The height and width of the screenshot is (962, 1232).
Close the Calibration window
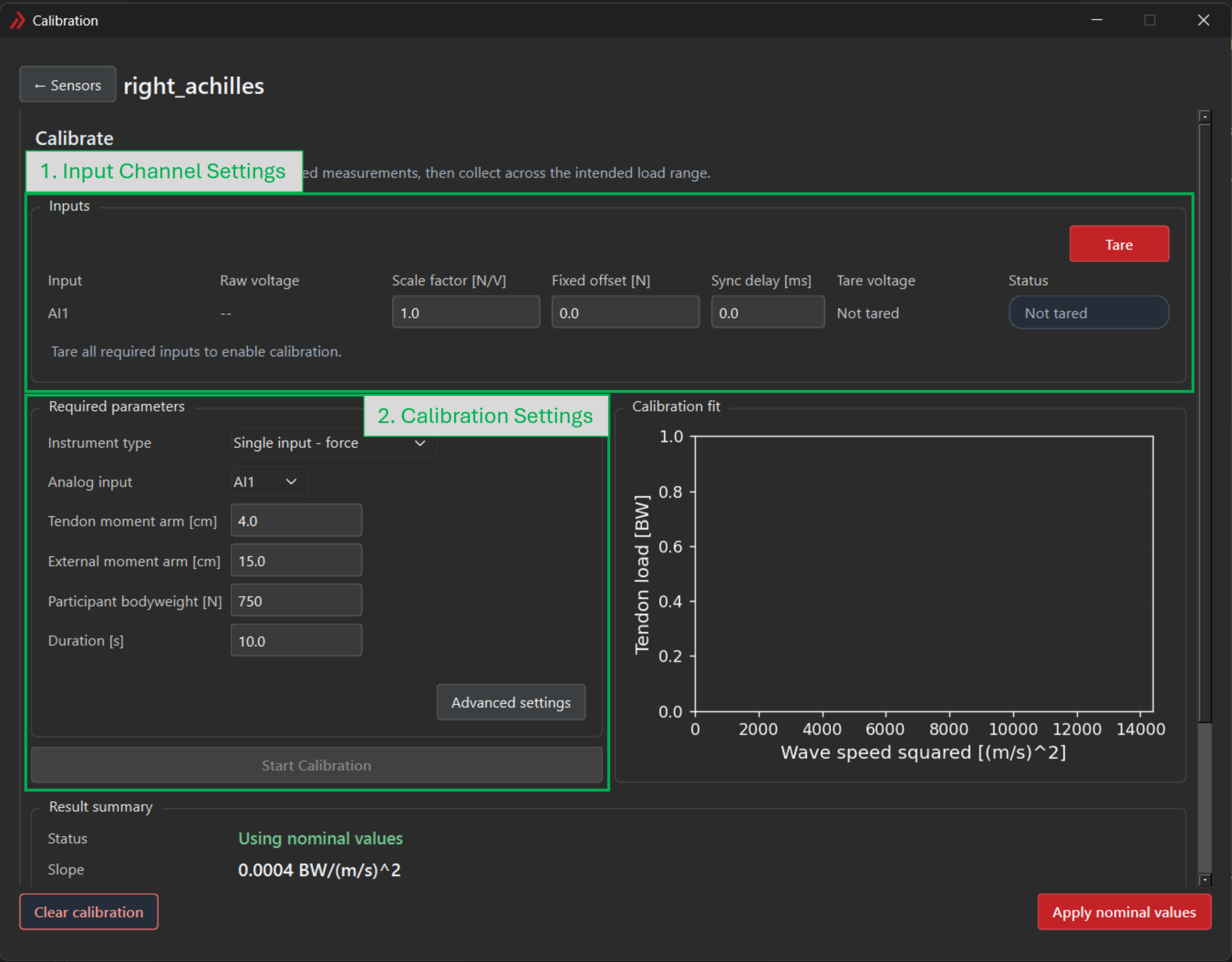click(x=1203, y=20)
